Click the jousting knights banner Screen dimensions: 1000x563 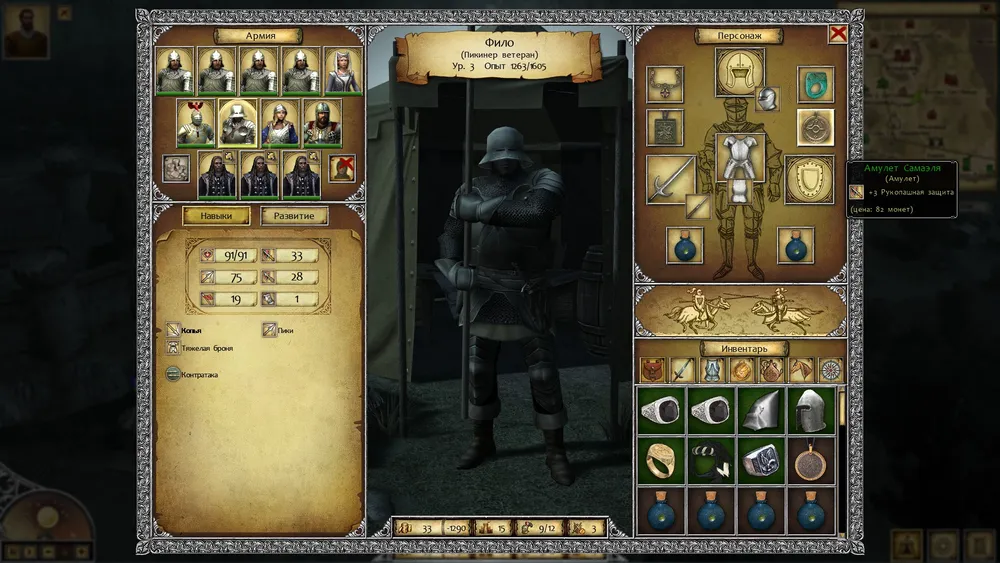coord(740,311)
